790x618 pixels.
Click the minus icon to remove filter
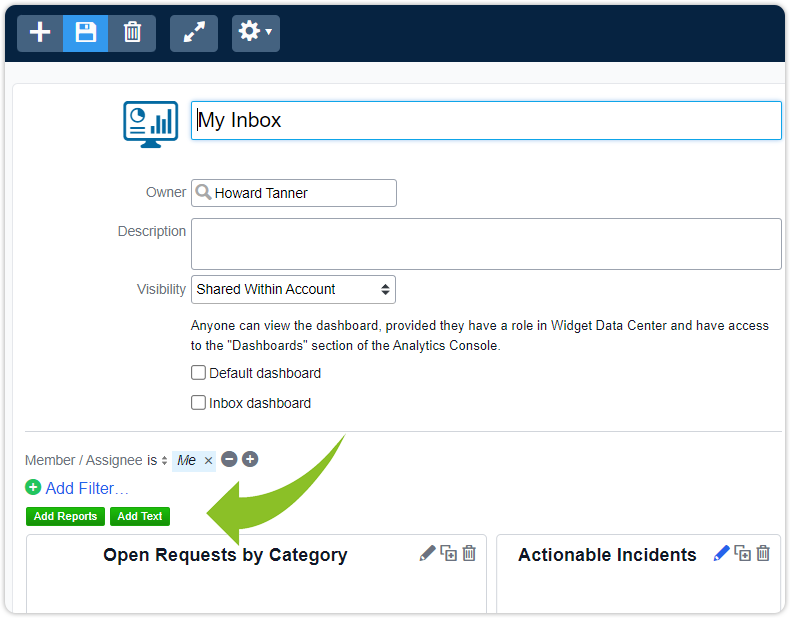click(x=229, y=459)
